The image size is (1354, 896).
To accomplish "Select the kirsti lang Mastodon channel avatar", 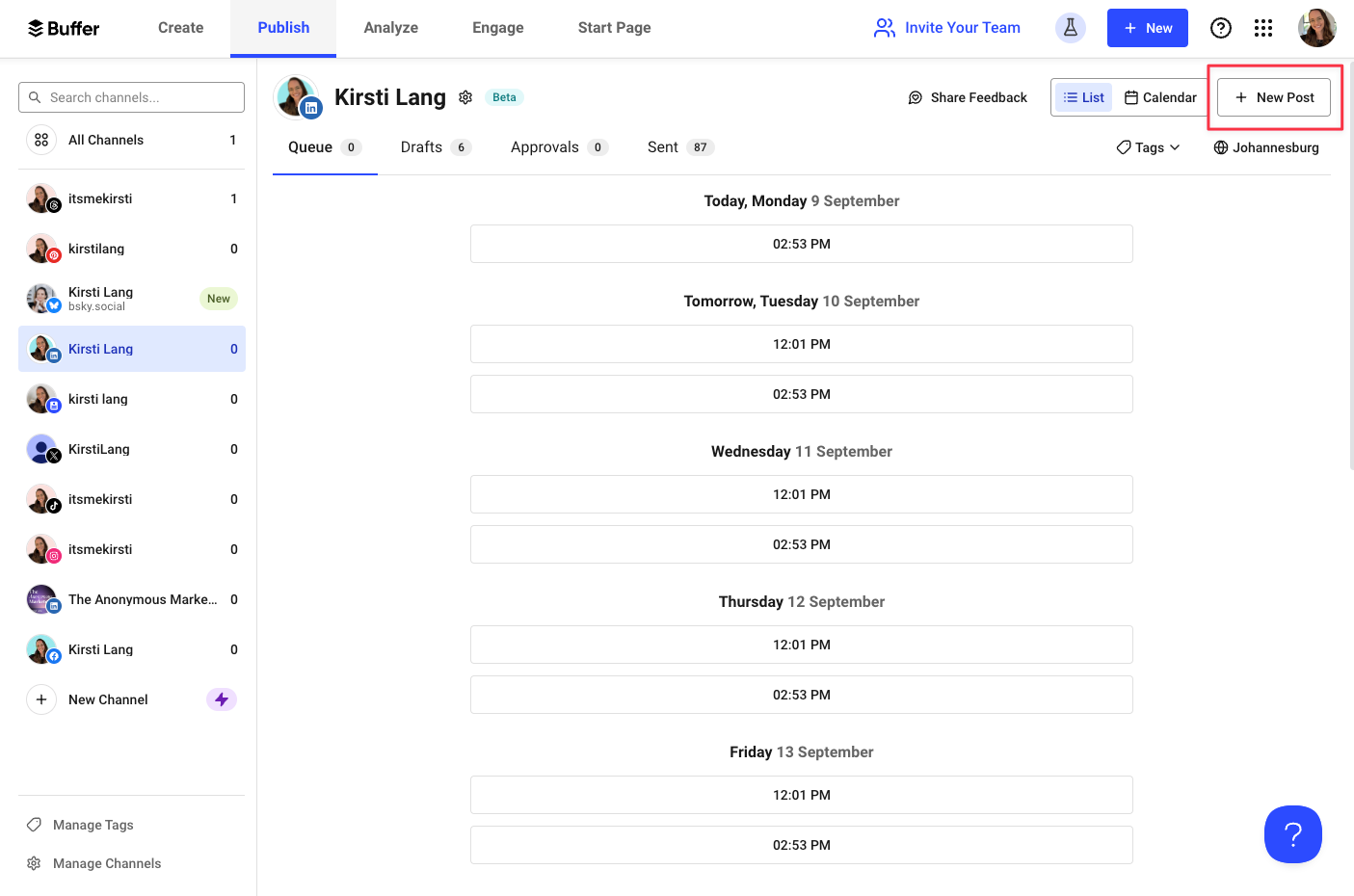I will [42, 399].
